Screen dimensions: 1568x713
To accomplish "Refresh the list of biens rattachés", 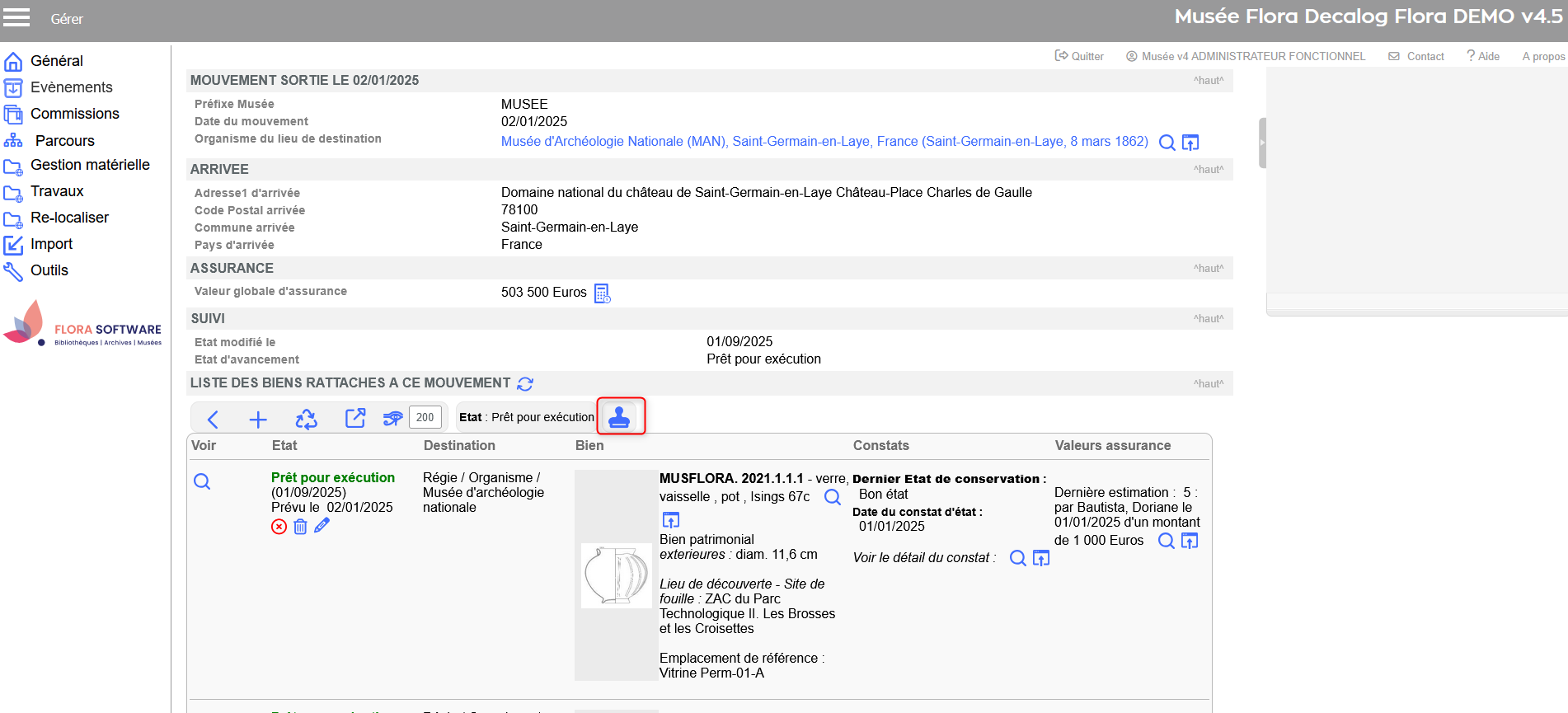I will 525,384.
